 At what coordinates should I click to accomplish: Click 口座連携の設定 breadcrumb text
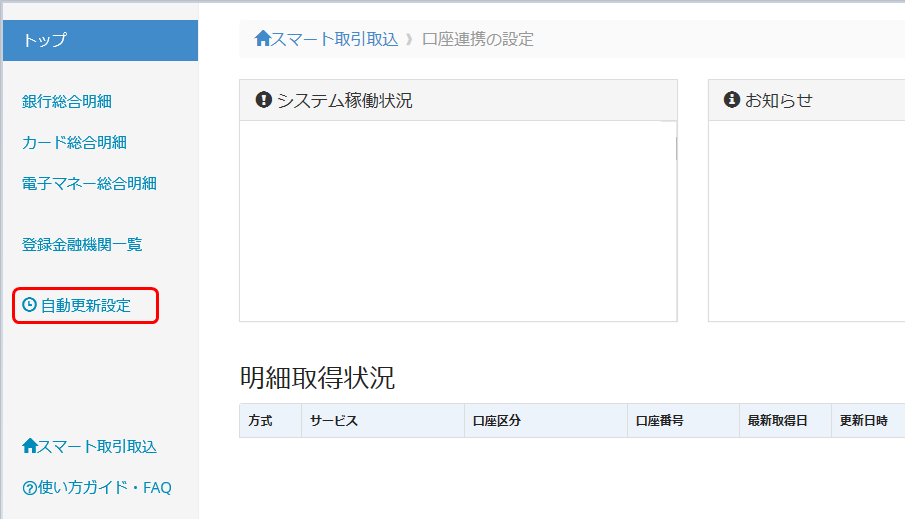point(478,39)
